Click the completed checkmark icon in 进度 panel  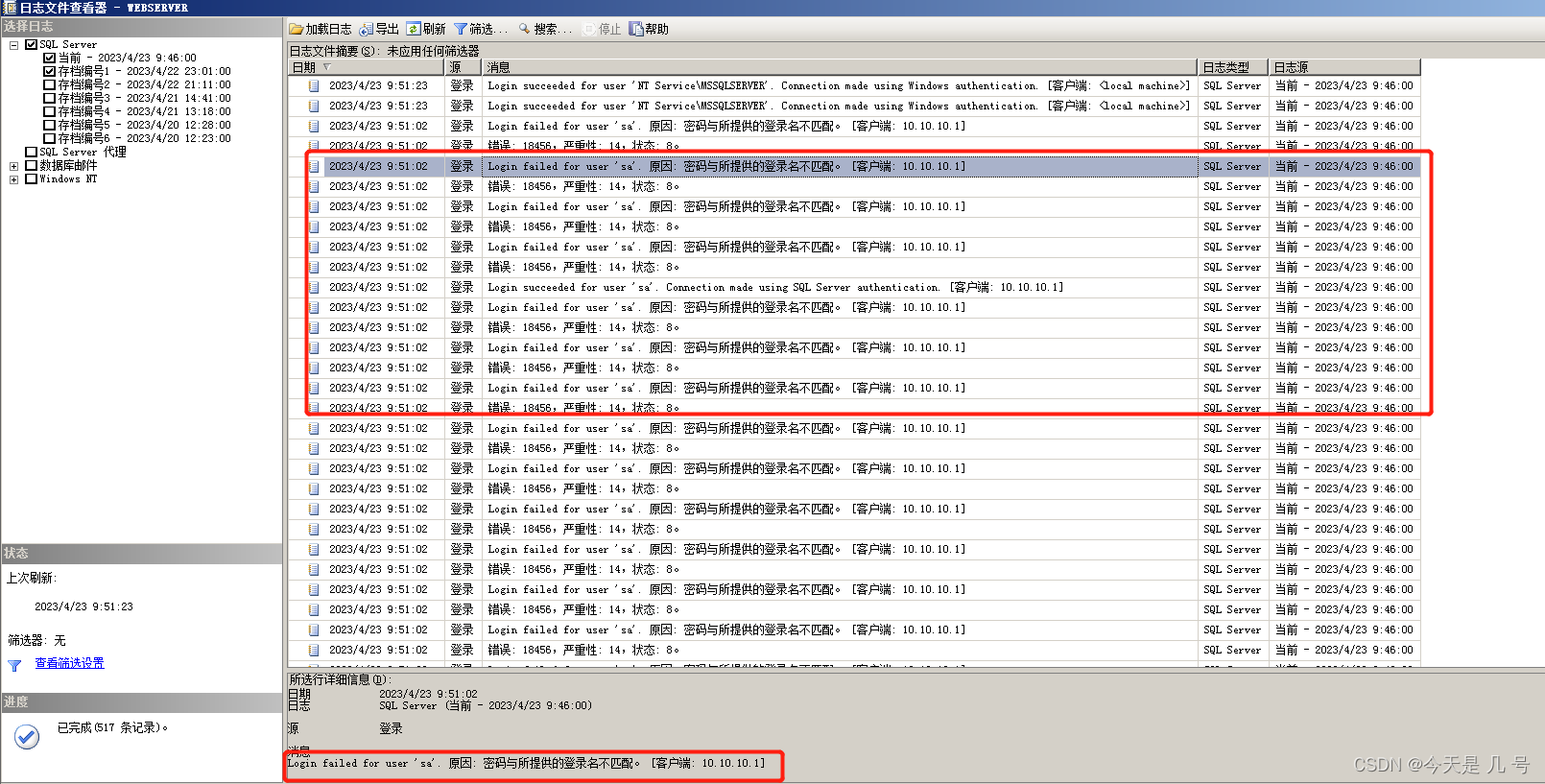[27, 736]
